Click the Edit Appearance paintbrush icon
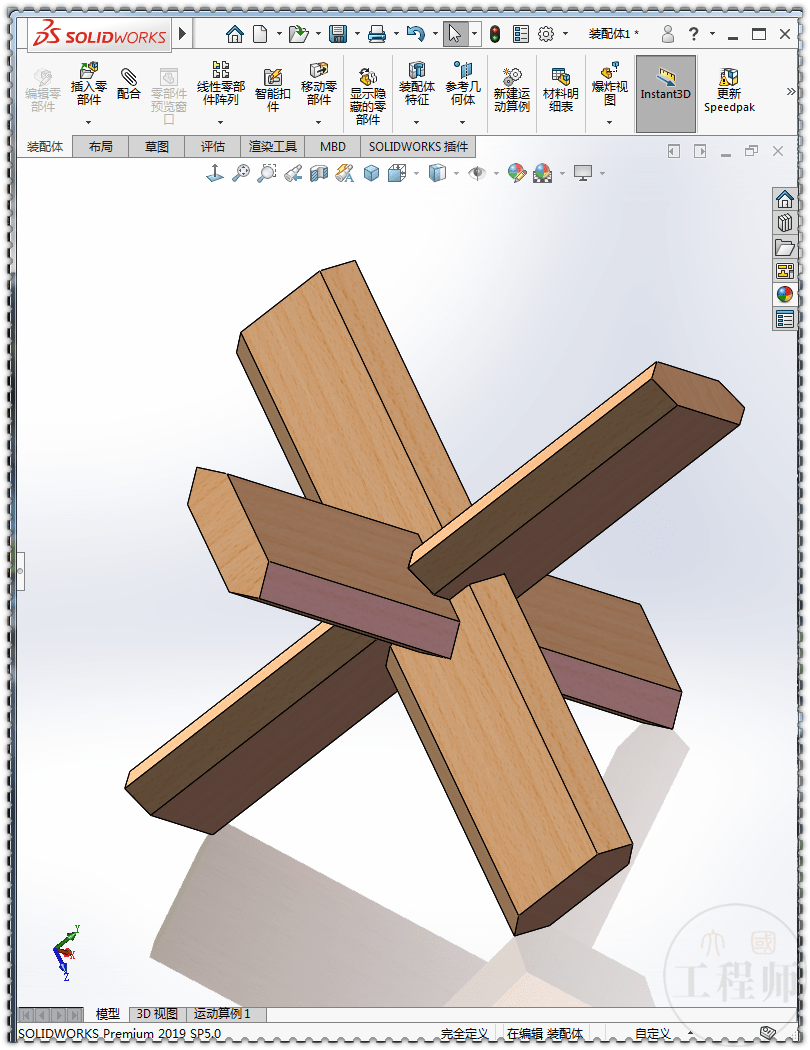The width and height of the screenshot is (810, 1050). pos(516,172)
